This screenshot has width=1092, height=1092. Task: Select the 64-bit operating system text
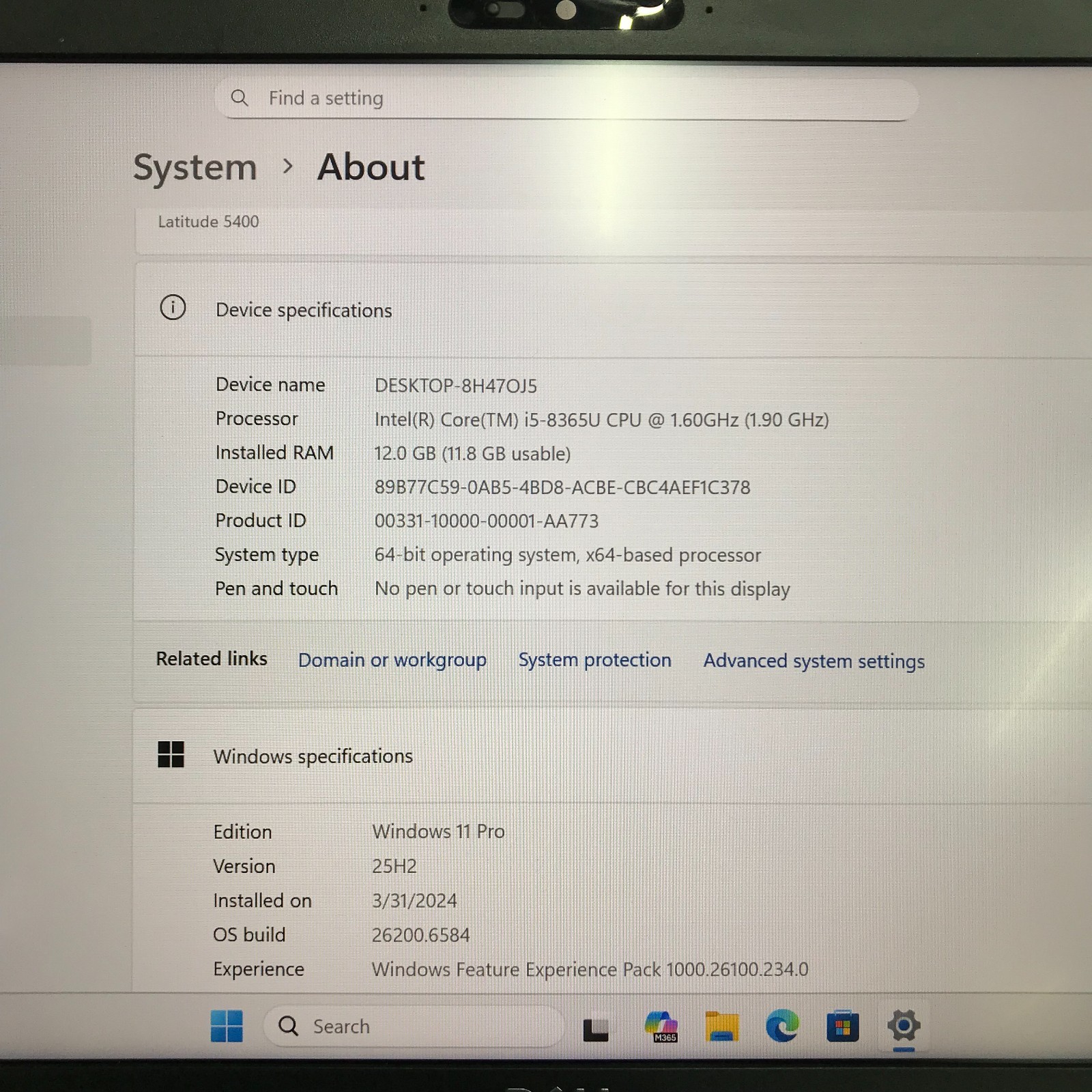tap(568, 555)
